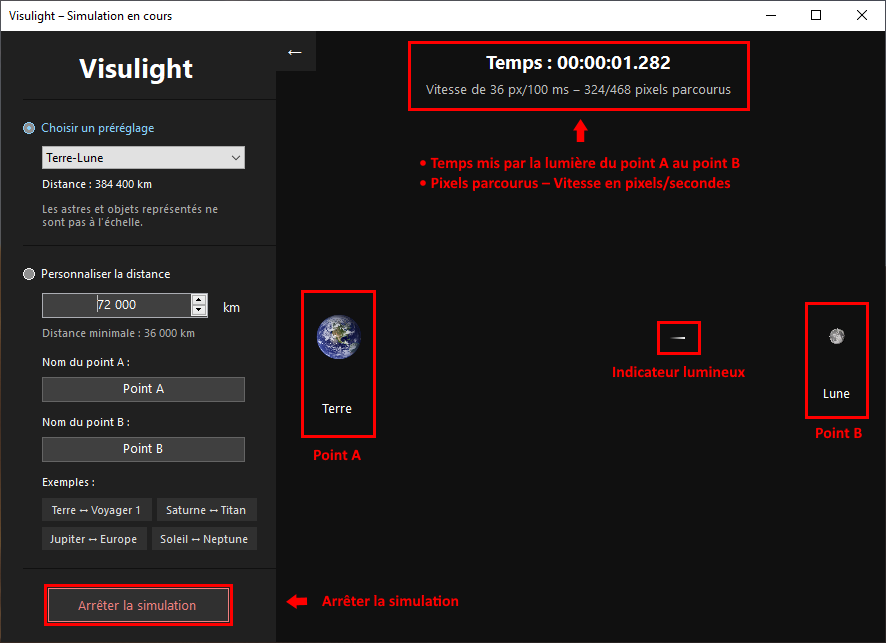886x643 pixels.
Task: Click the Temps : 00:00:01.282 timer text
Action: click(x=578, y=63)
